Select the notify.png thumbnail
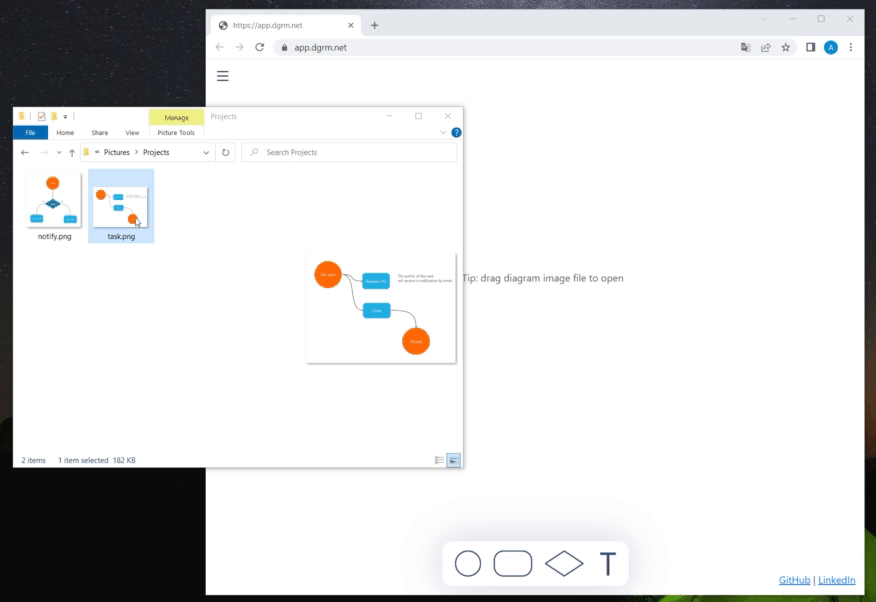 pyautogui.click(x=54, y=200)
